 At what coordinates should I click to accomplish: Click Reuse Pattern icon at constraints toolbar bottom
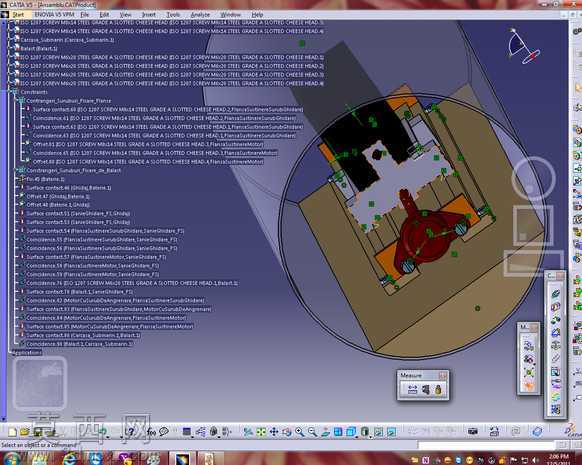[555, 409]
